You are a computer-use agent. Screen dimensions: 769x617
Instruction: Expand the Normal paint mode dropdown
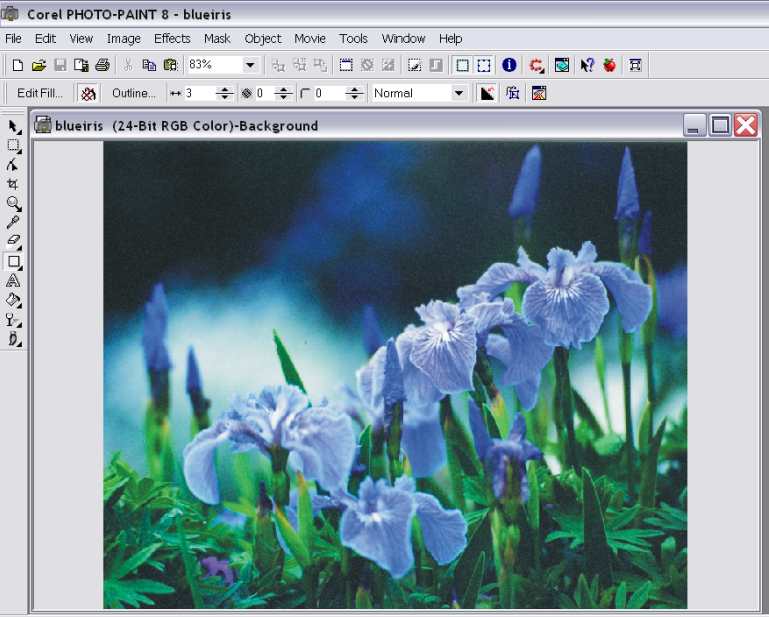(x=459, y=93)
